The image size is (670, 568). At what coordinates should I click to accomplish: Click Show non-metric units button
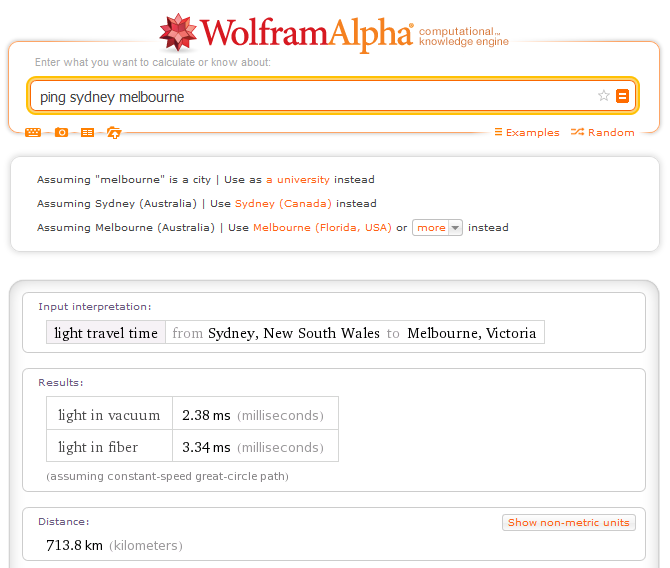[568, 522]
